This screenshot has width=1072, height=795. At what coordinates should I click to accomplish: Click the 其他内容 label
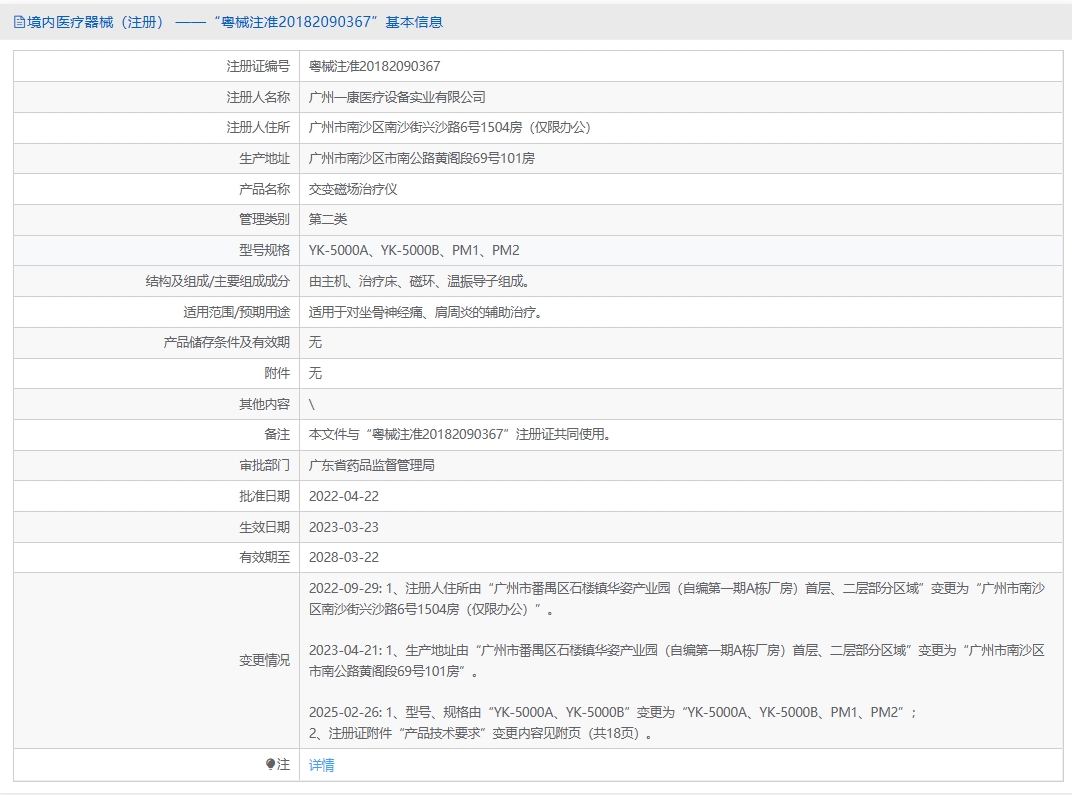[265, 405]
